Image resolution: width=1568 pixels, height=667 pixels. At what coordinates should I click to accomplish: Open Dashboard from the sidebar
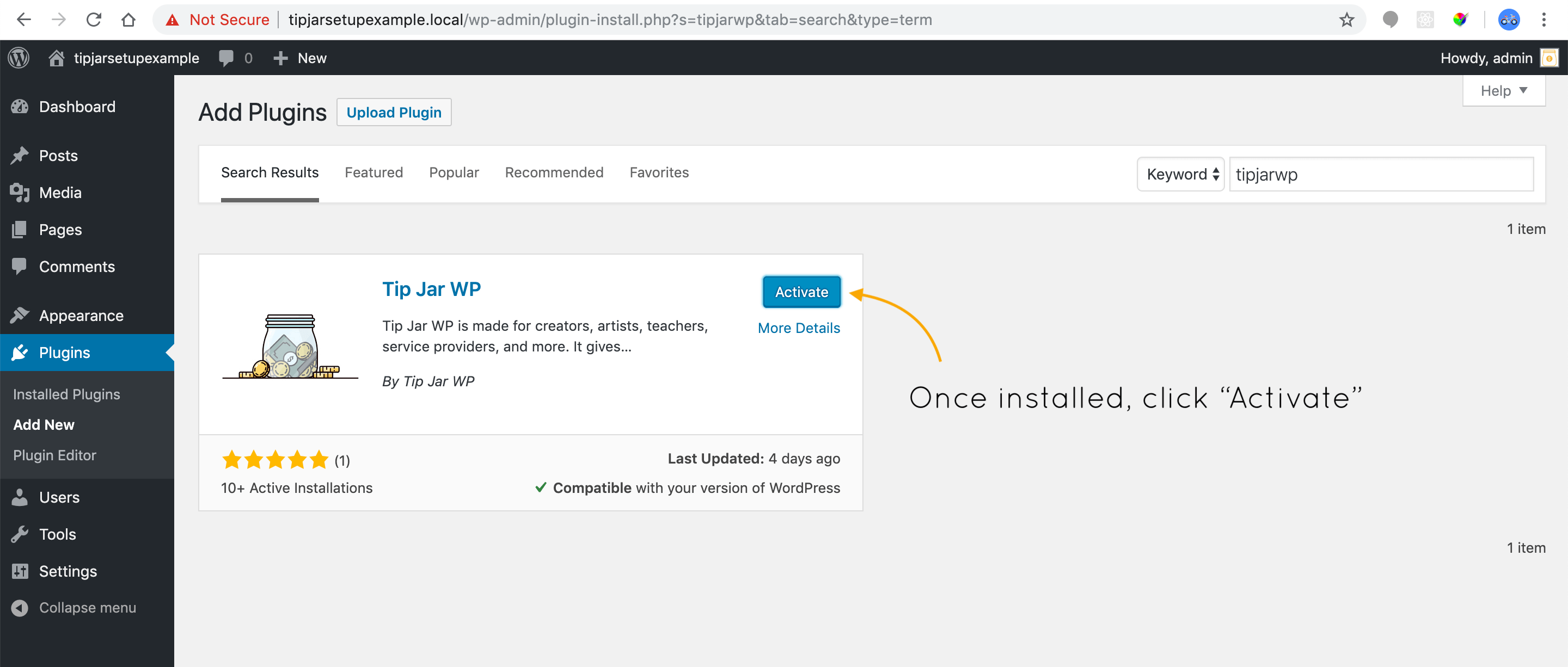click(87, 107)
